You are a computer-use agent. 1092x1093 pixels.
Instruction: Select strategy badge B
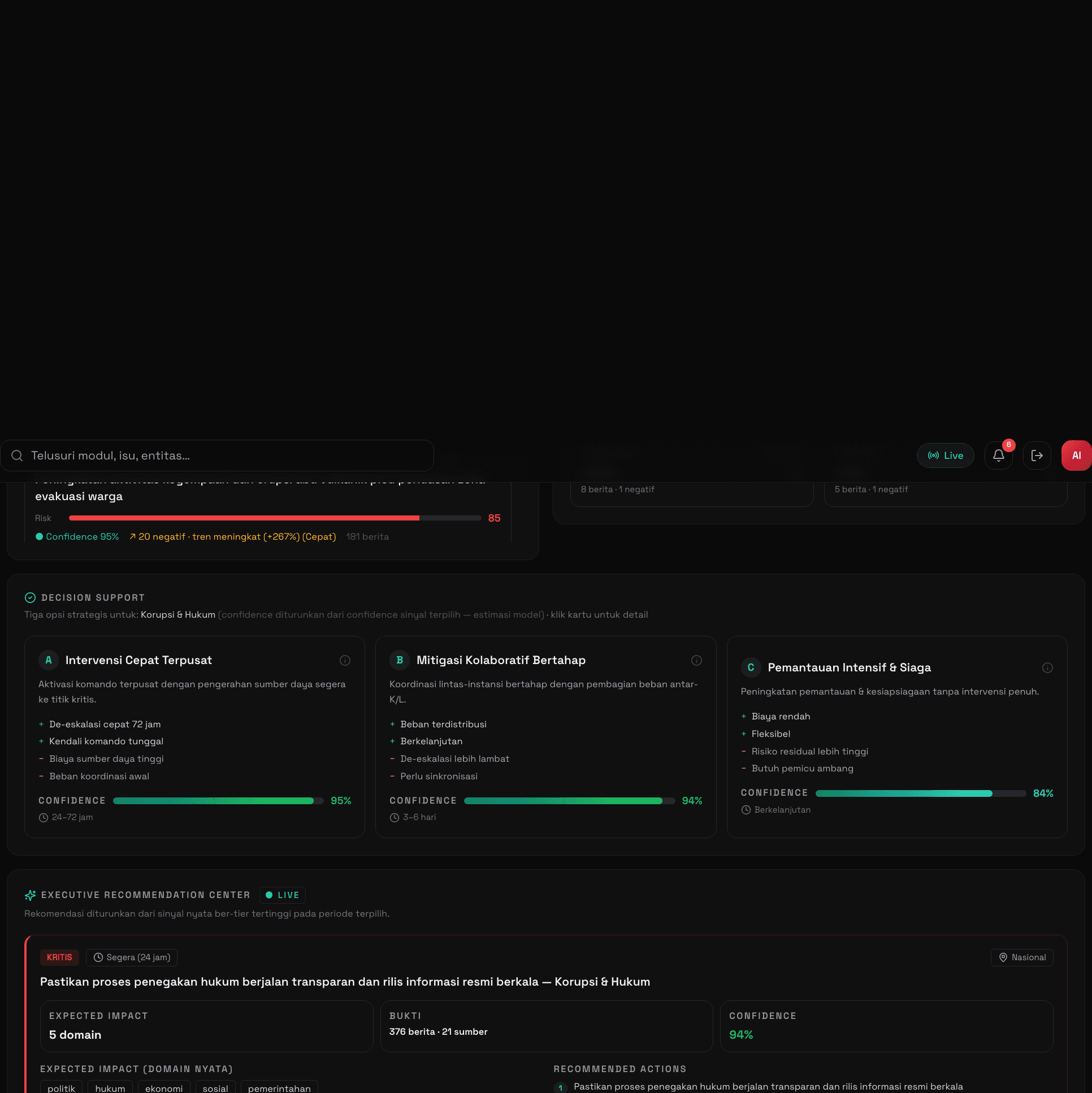click(x=400, y=660)
